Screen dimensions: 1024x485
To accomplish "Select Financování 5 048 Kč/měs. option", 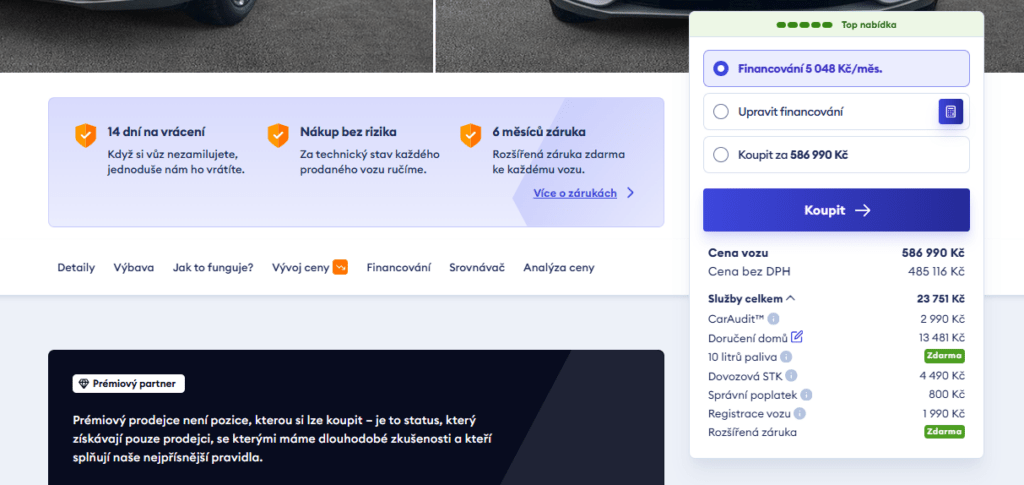I will coord(721,69).
